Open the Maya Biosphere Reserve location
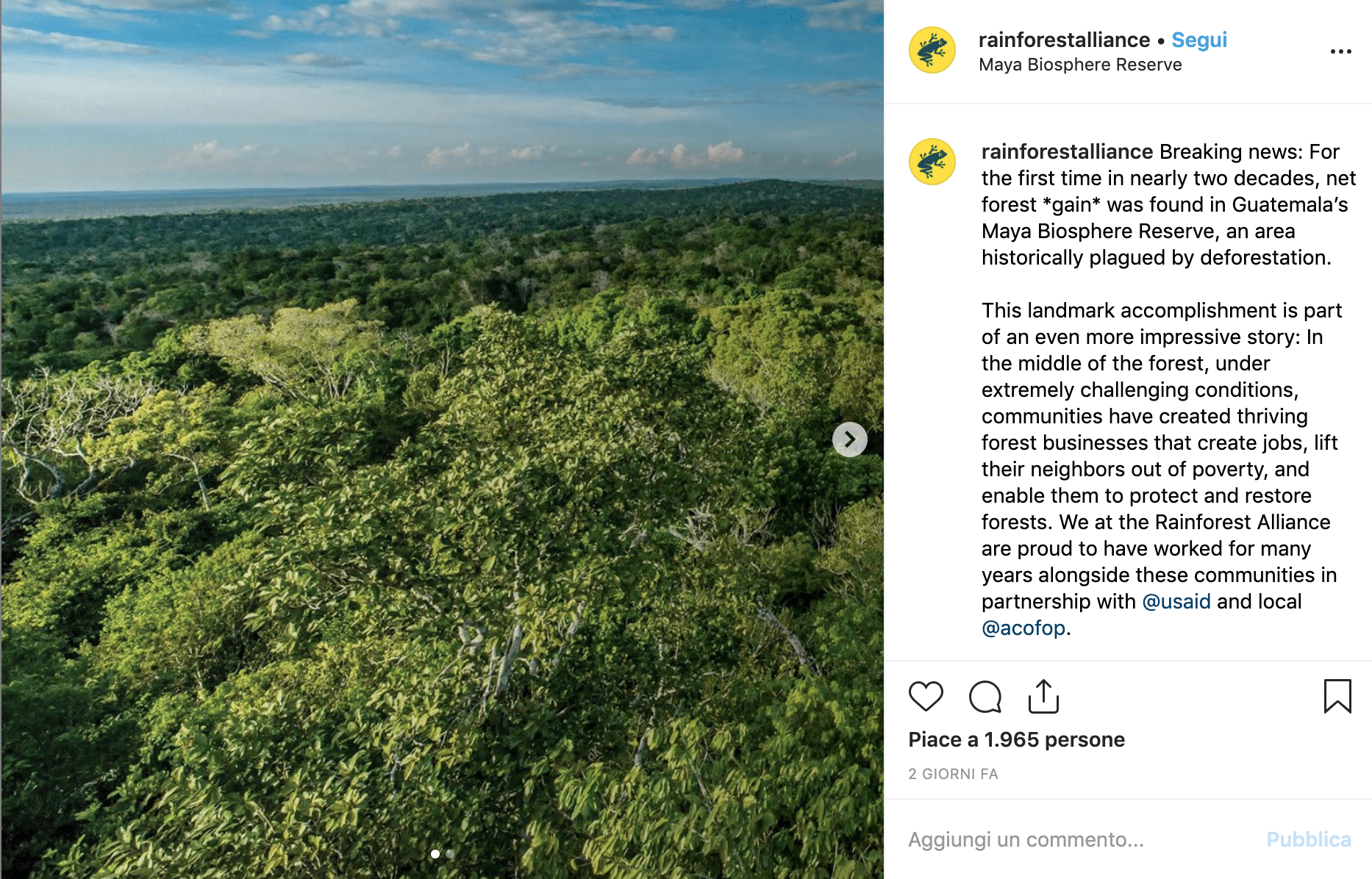Screen dimensions: 1372x879 click(1079, 65)
